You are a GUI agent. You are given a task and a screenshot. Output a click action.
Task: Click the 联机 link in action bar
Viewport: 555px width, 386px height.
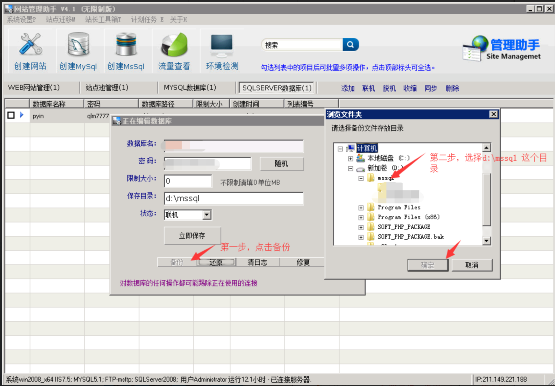point(368,88)
